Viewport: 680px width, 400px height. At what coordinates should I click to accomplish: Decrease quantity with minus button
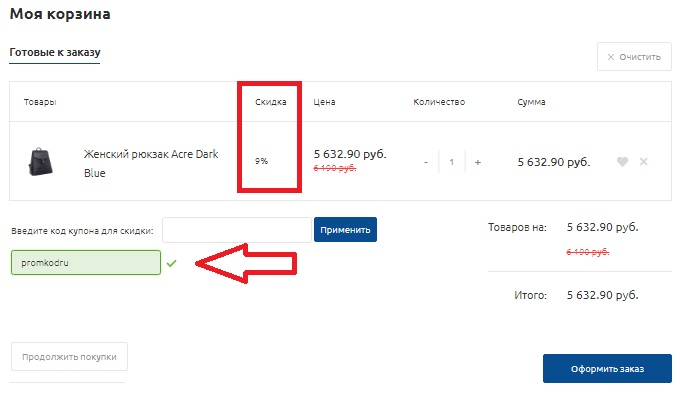pyautogui.click(x=426, y=162)
